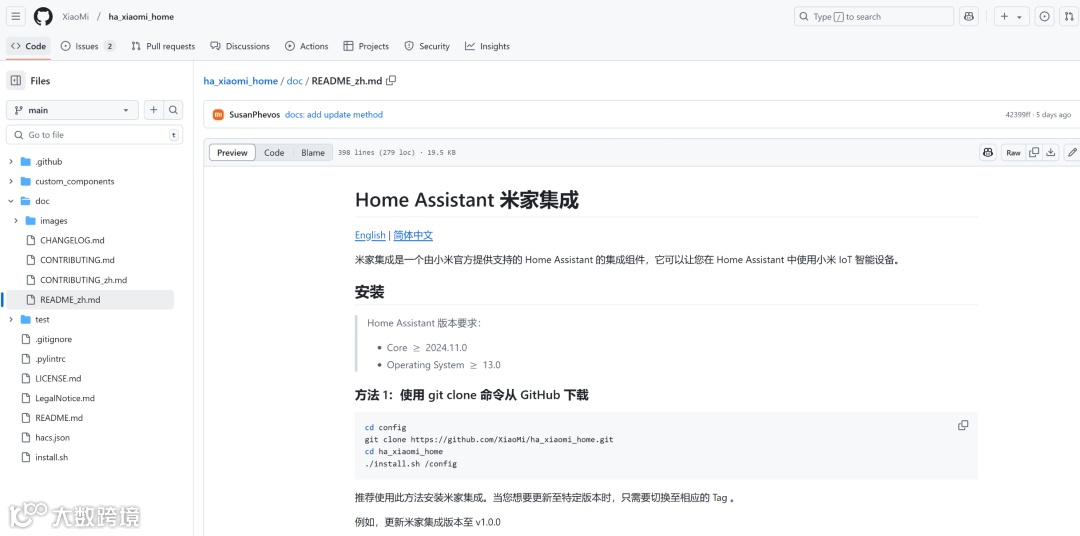Download the raw file icon
The width and height of the screenshot is (1080, 536).
[1051, 153]
